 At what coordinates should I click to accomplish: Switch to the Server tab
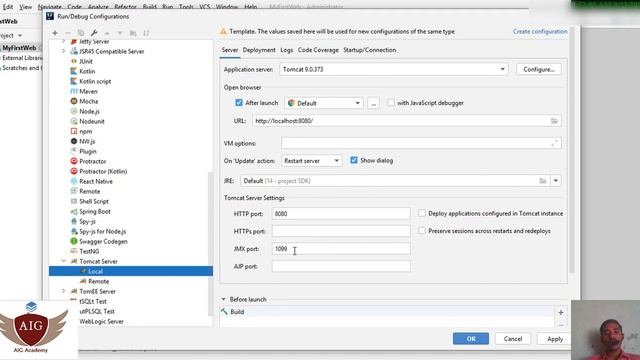pos(230,50)
